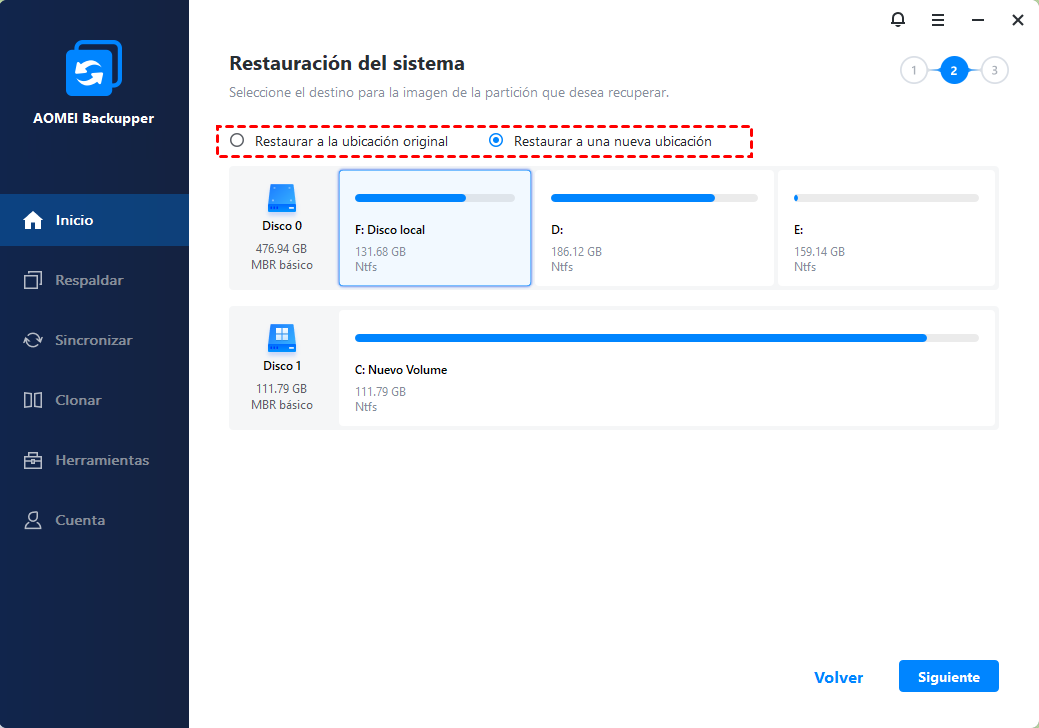The width and height of the screenshot is (1039, 728).
Task: Click the C: Nuevo Volume usage bar
Action: click(667, 338)
